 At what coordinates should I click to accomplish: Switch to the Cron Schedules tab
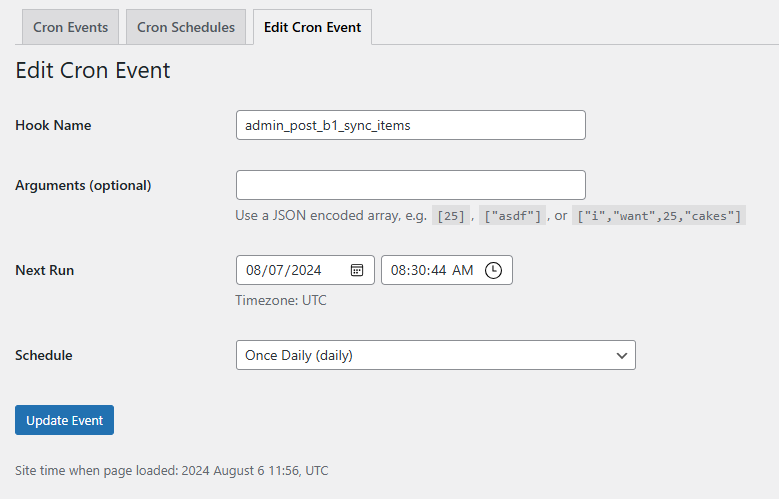pyautogui.click(x=186, y=27)
